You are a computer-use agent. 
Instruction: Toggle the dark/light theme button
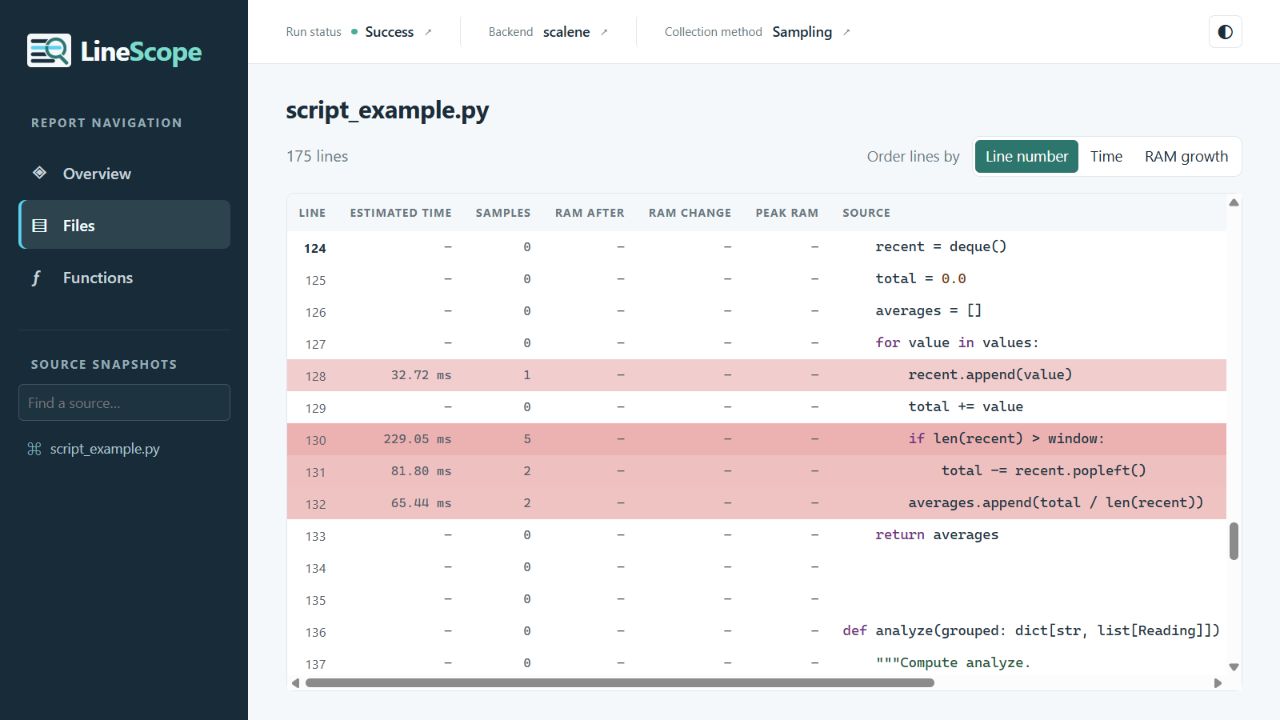click(x=1225, y=32)
